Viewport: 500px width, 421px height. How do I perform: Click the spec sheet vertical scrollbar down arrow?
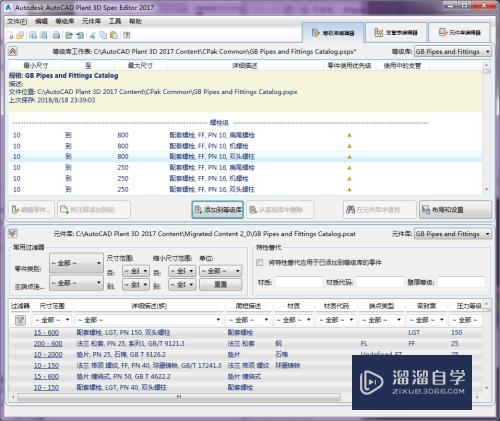coord(486,189)
